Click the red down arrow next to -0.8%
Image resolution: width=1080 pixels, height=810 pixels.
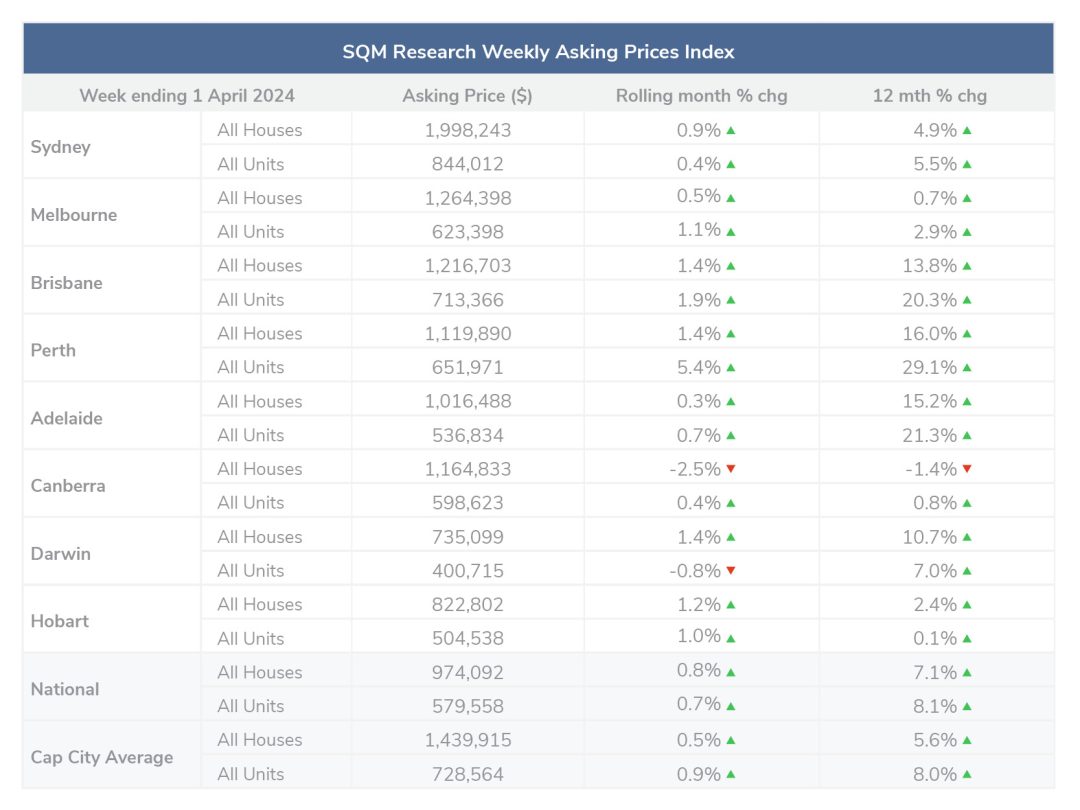(731, 570)
